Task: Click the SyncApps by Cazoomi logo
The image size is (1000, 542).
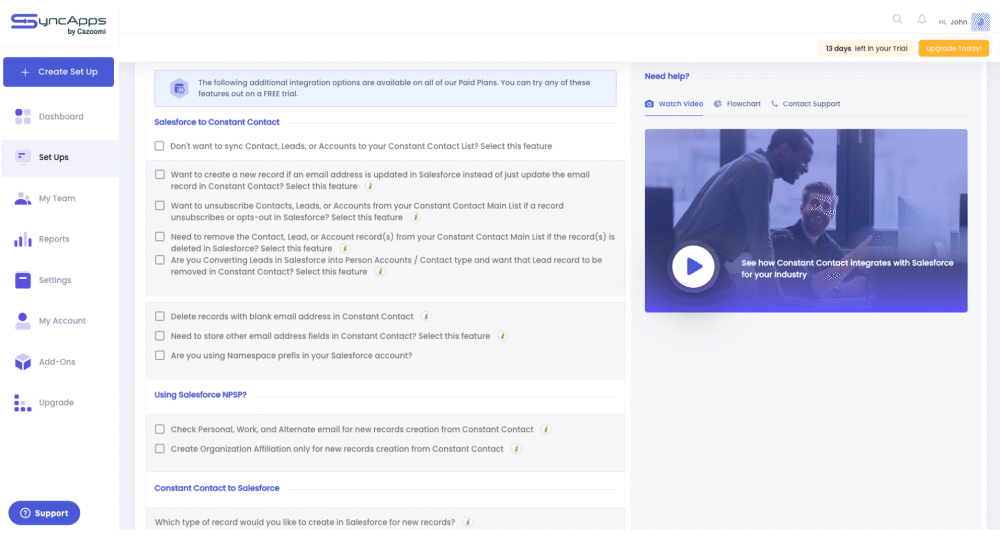Action: click(x=59, y=24)
